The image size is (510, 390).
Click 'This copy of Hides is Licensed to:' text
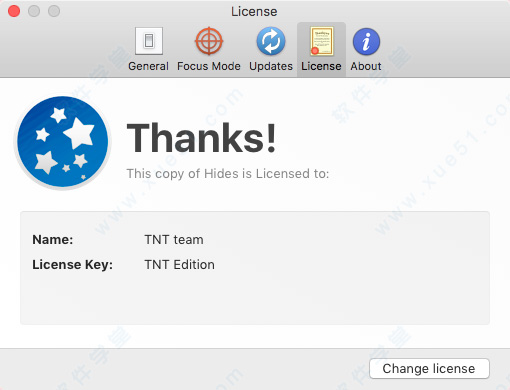click(228, 174)
